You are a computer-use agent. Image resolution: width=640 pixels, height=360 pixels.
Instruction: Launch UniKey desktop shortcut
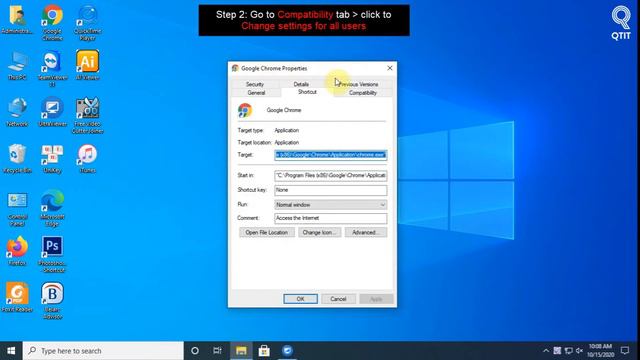click(x=52, y=158)
